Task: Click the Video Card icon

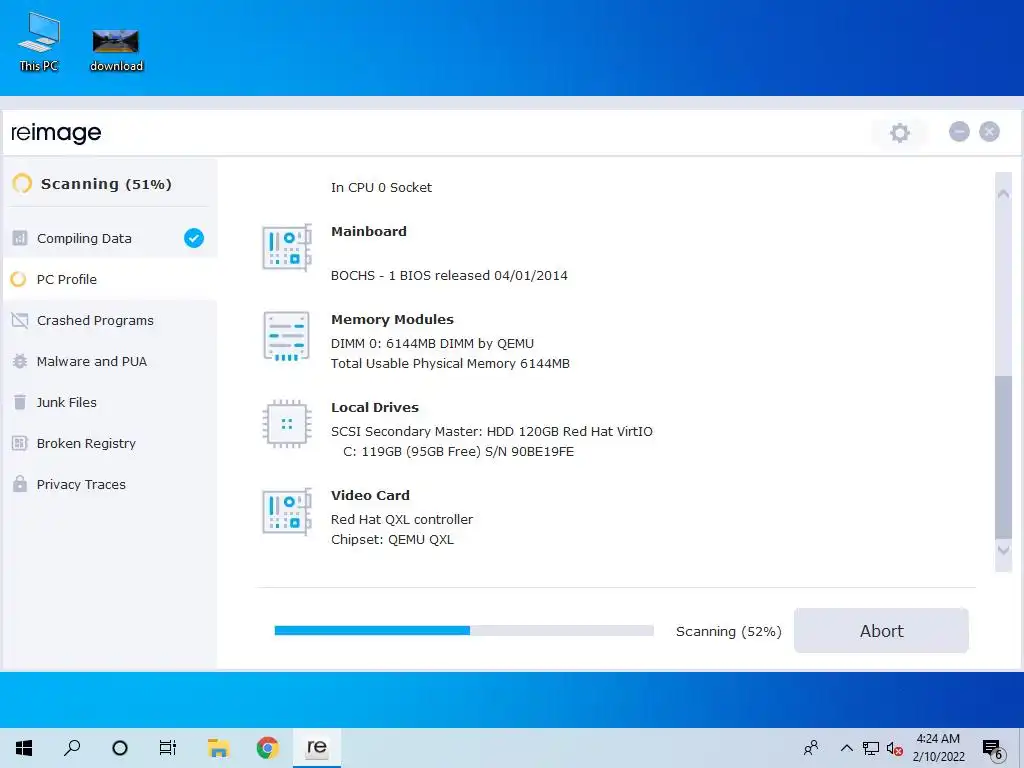Action: pos(287,512)
